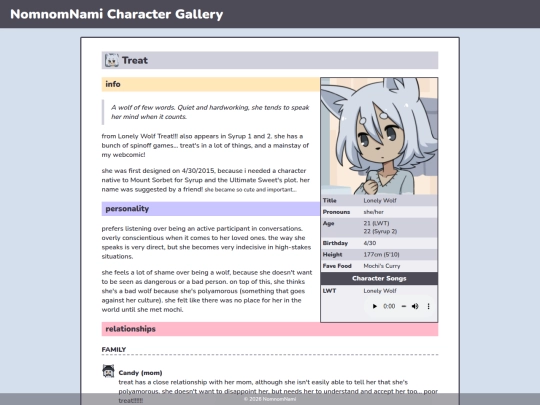Click the small text 'she became so cute and important...'
The height and width of the screenshot is (405, 540).
(x=250, y=189)
